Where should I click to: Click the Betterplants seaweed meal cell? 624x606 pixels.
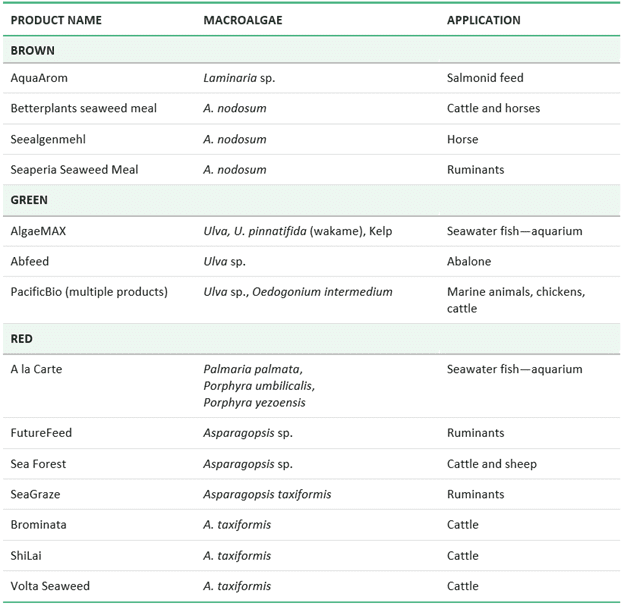pos(84,108)
